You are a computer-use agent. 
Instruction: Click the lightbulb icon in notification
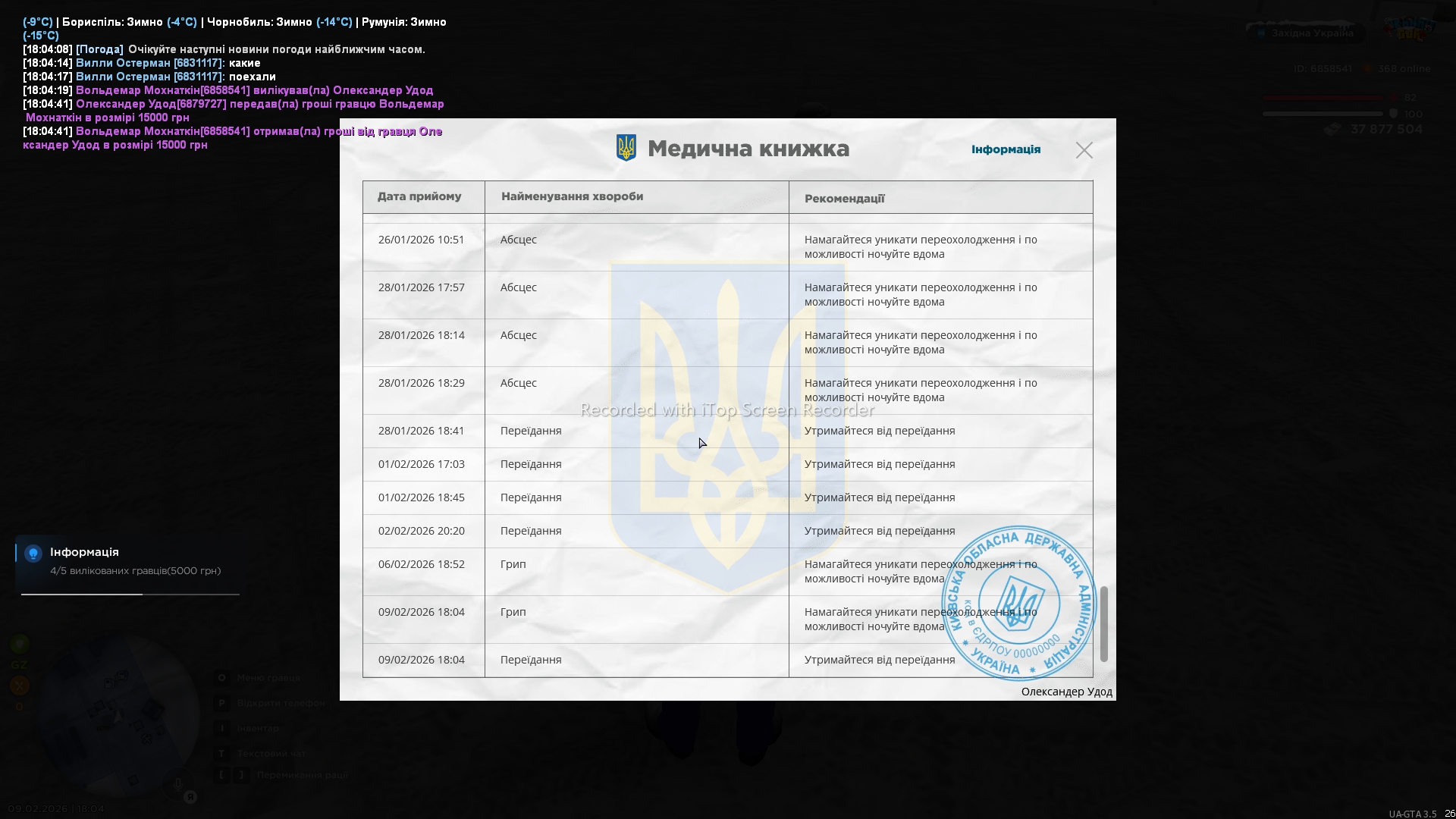[x=33, y=554]
